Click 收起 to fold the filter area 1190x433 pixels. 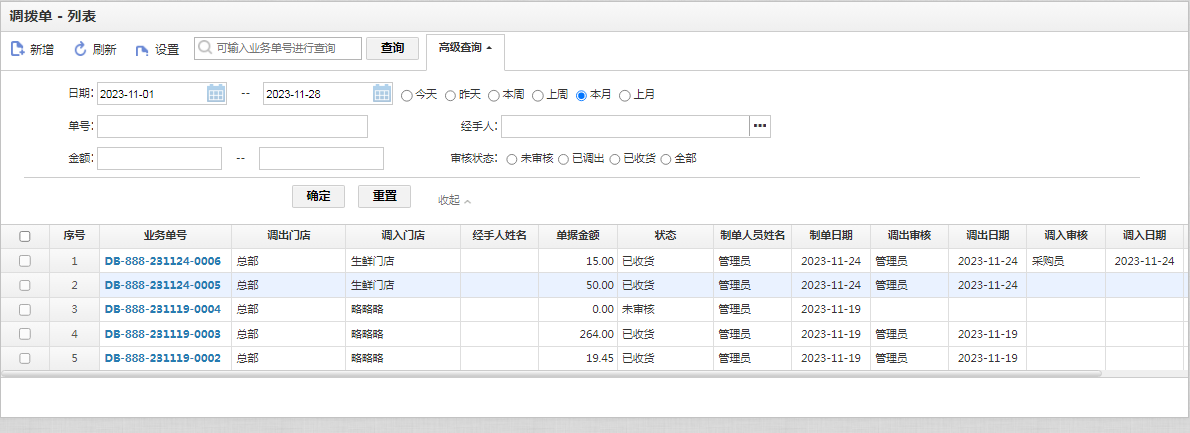pyautogui.click(x=455, y=200)
